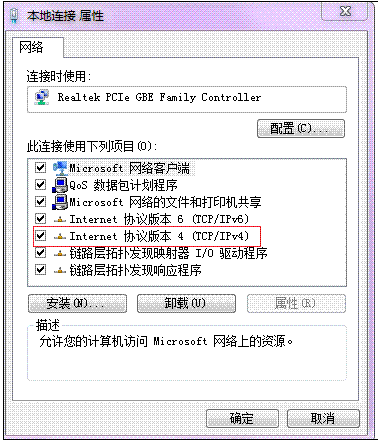
Task: Confirm with the 确定 button
Action: [x=242, y=418]
